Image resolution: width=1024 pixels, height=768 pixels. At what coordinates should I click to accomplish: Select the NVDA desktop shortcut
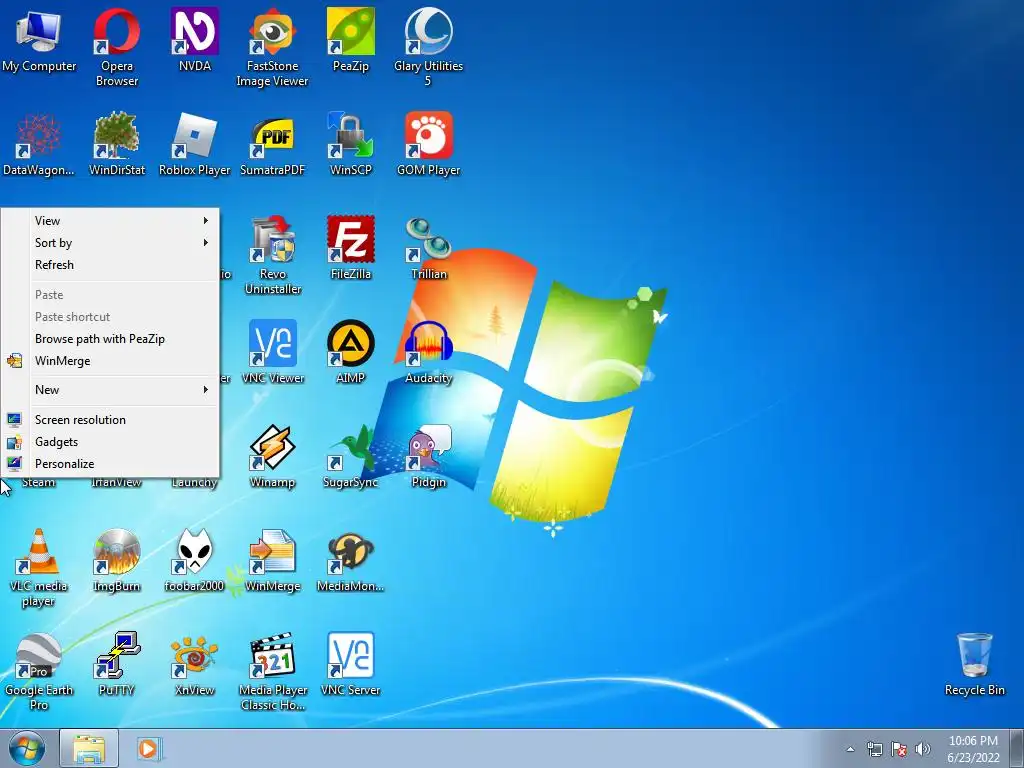(195, 39)
